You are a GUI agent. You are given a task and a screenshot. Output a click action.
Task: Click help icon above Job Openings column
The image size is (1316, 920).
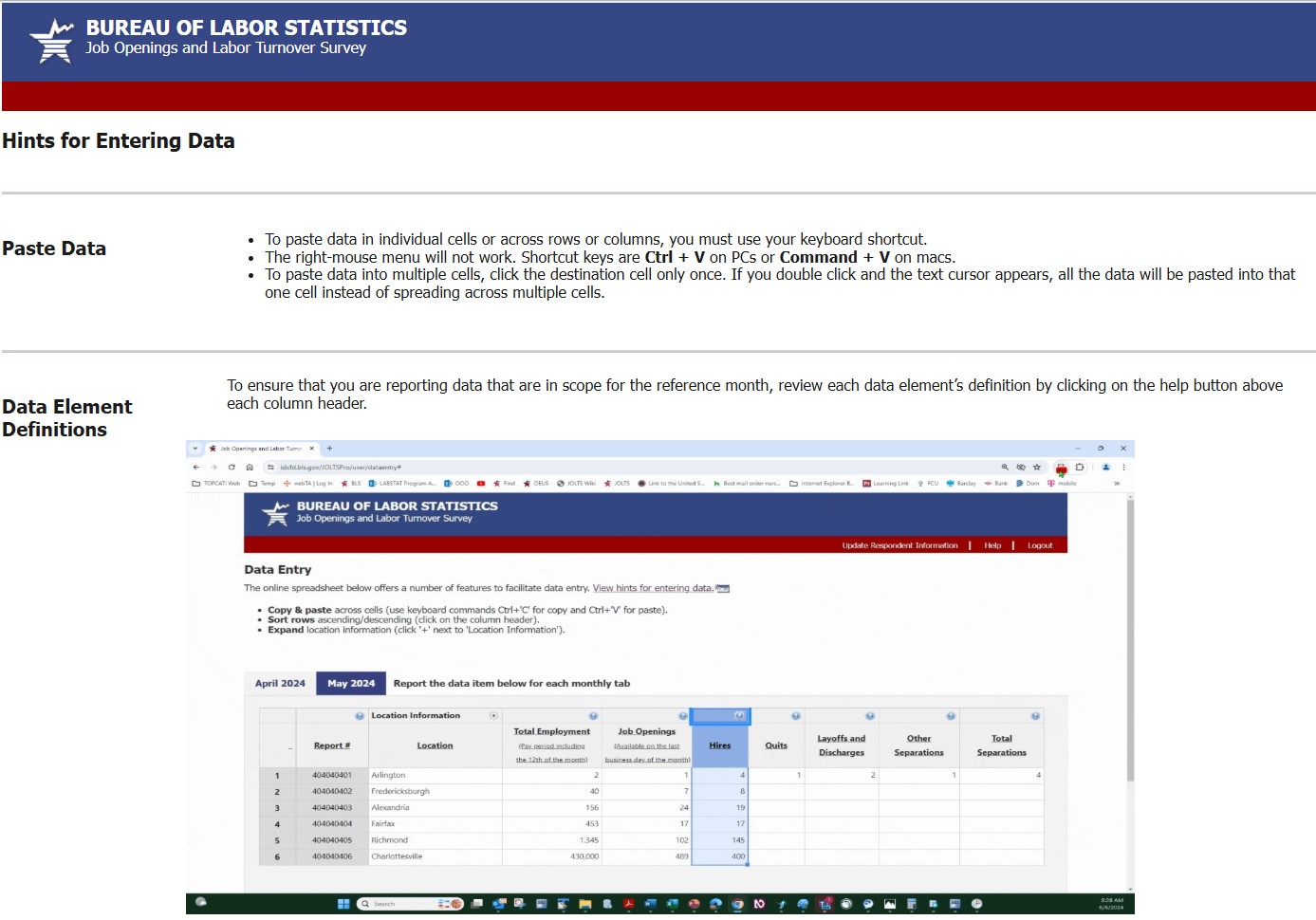coord(682,716)
